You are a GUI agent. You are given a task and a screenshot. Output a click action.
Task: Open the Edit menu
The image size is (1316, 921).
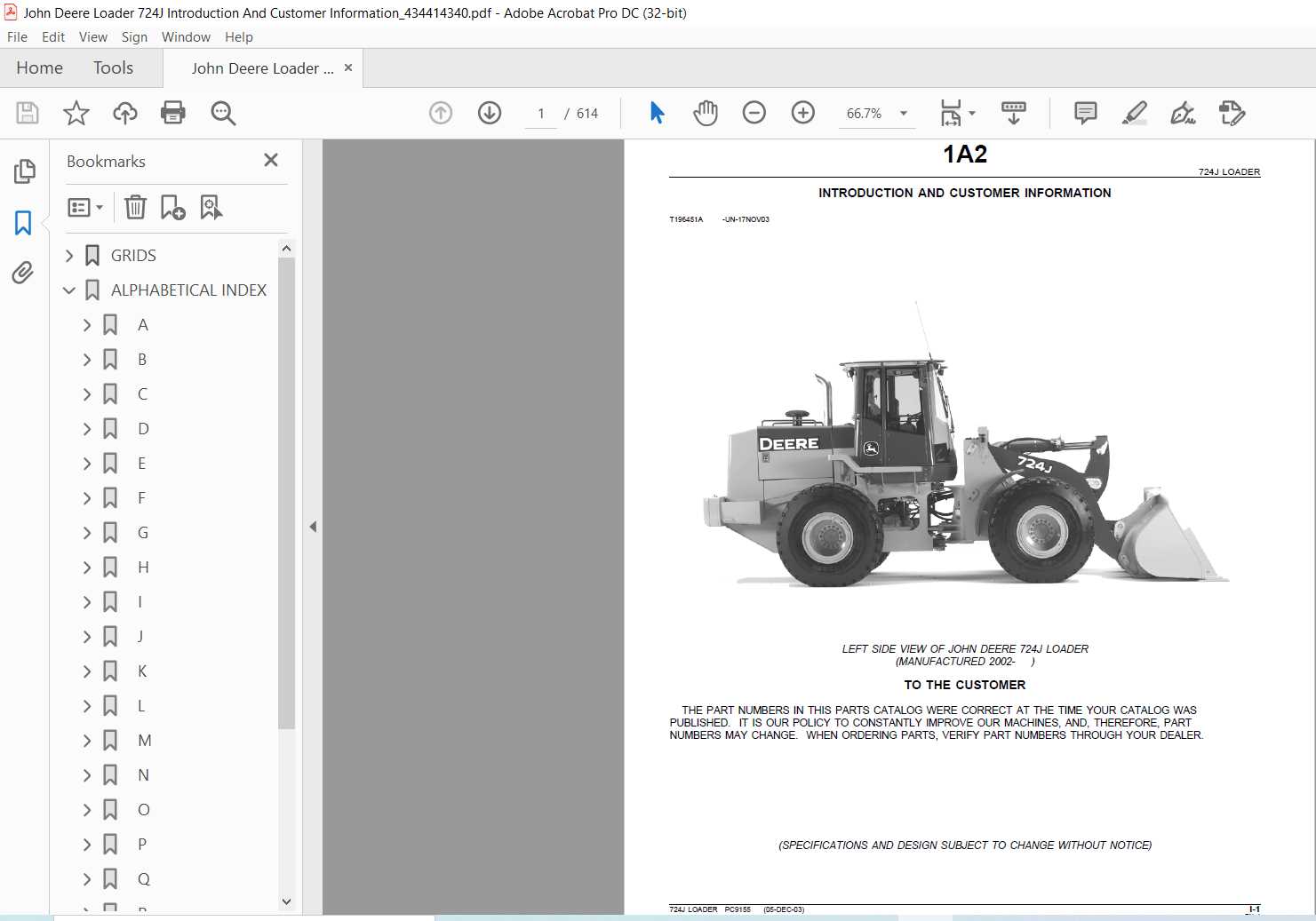coord(53,37)
